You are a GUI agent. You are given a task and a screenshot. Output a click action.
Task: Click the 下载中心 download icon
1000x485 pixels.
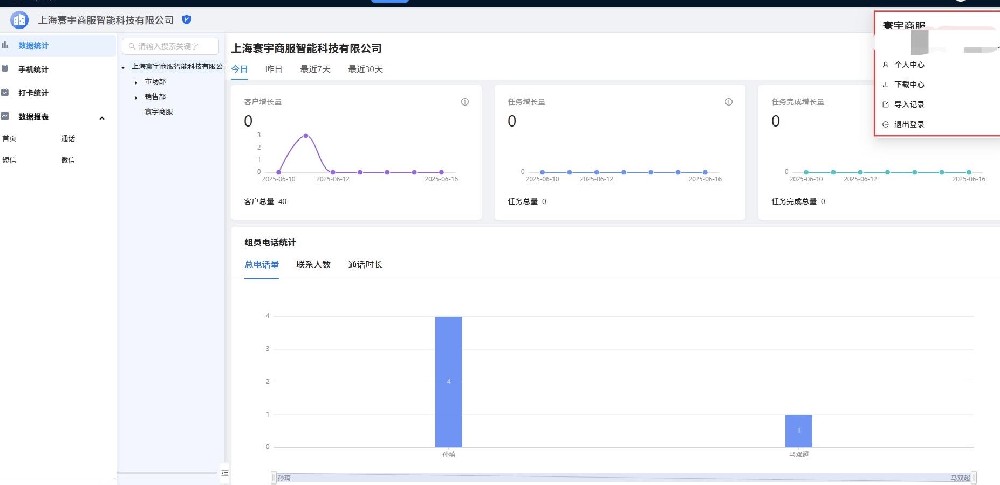[x=885, y=84]
